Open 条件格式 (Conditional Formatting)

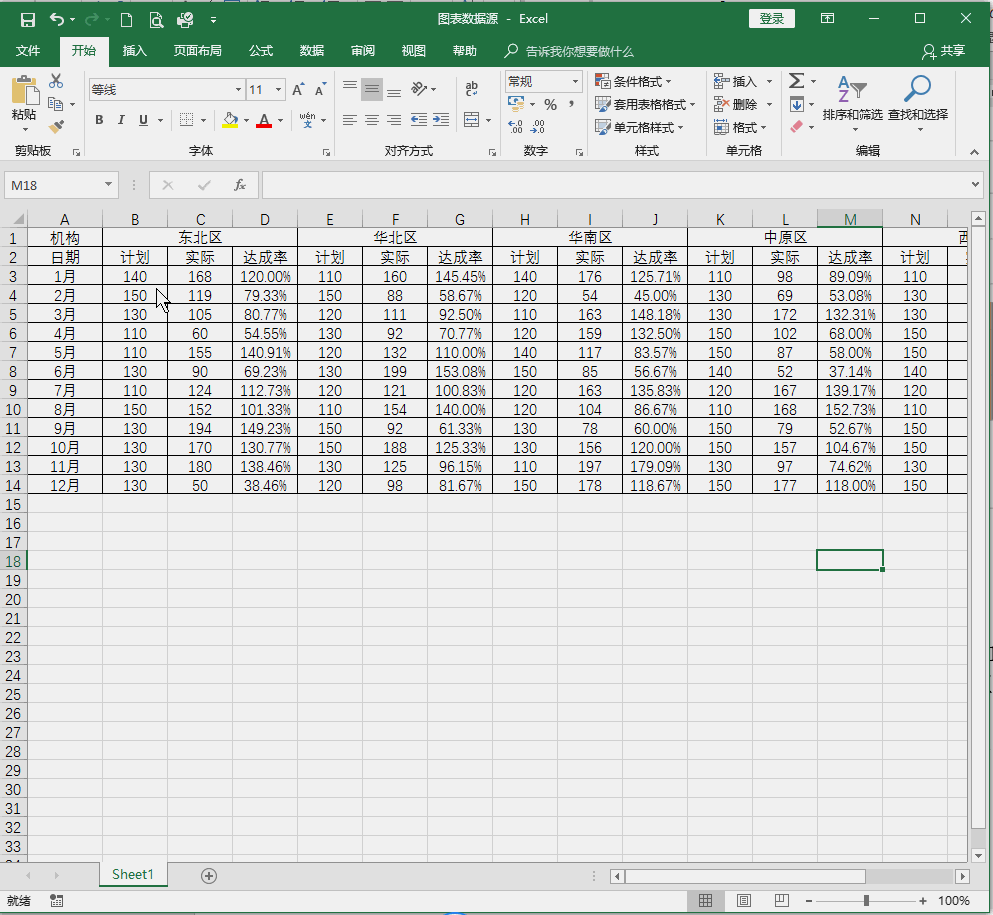[x=634, y=81]
